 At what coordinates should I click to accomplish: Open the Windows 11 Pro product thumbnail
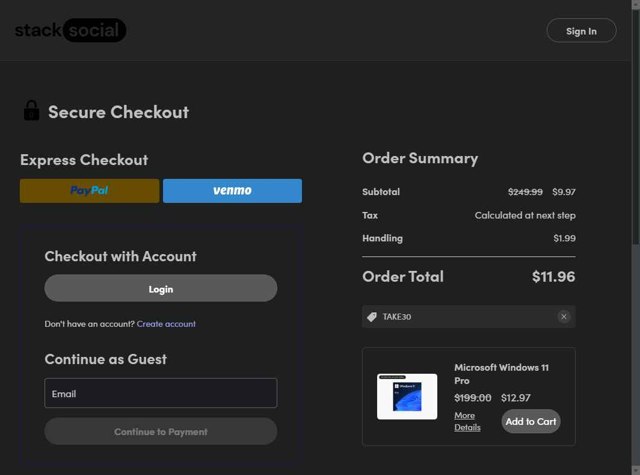[x=407, y=397]
